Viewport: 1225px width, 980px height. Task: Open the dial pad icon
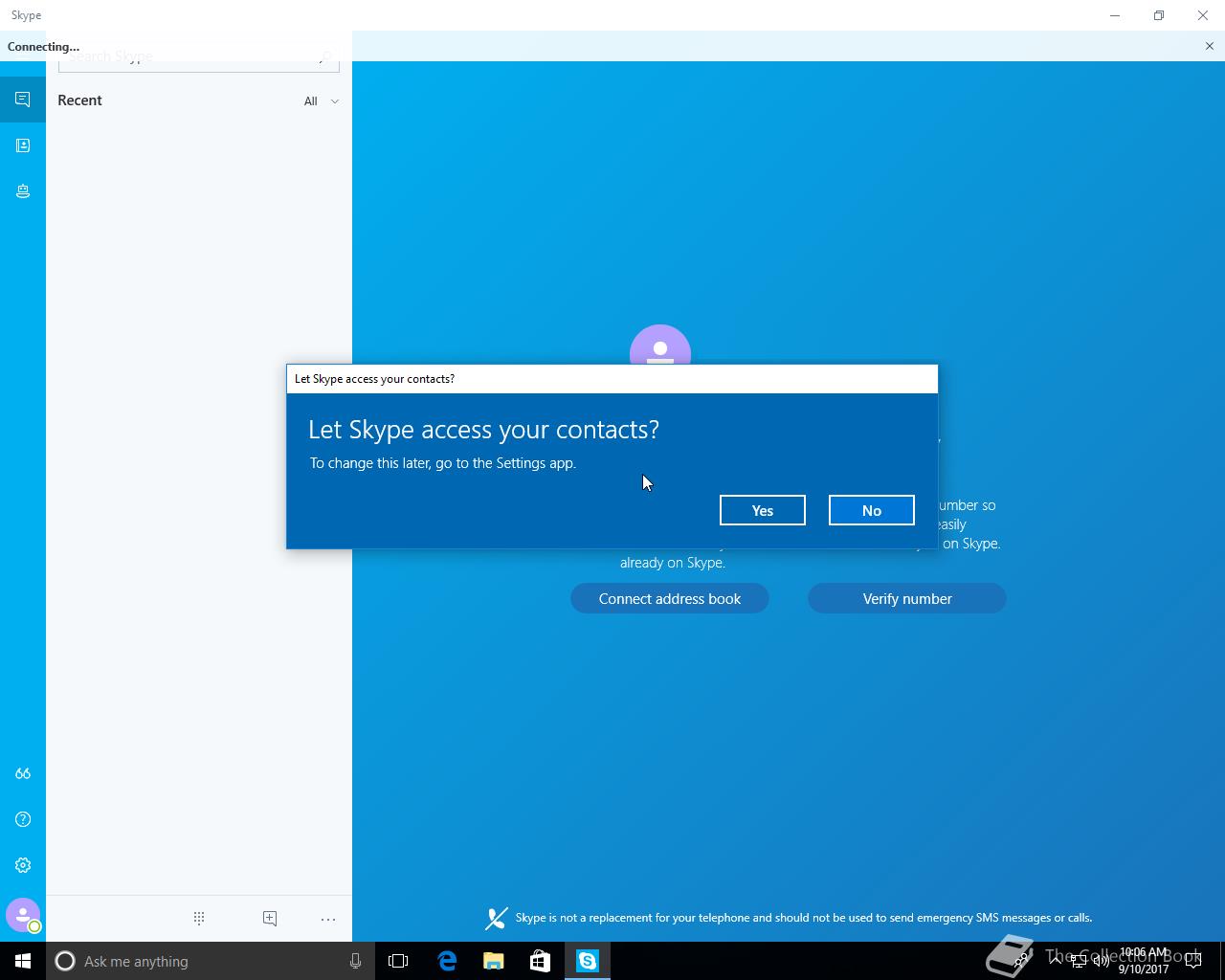pos(199,919)
